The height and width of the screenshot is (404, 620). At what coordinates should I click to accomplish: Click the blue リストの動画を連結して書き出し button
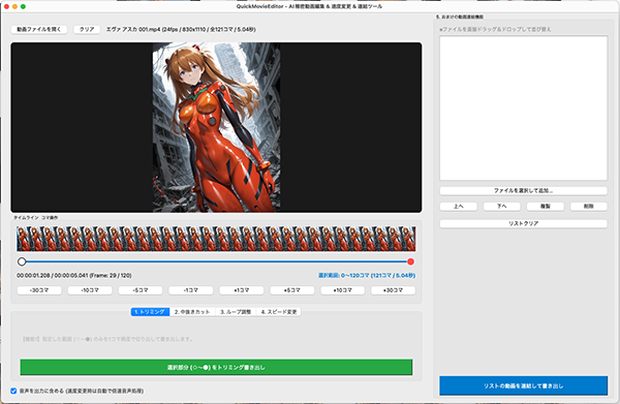[x=524, y=386]
